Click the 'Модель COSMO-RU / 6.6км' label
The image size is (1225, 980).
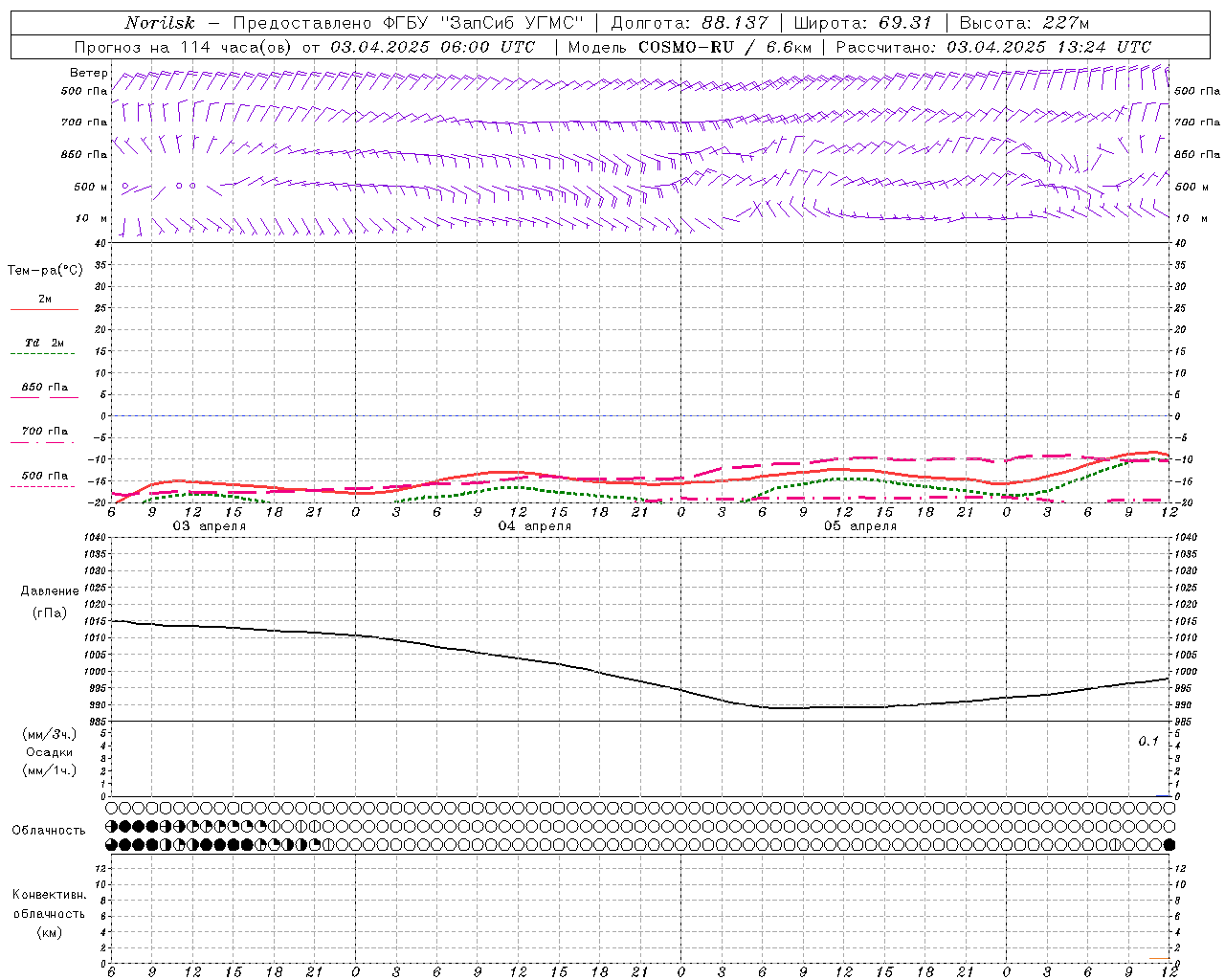pyautogui.click(x=690, y=47)
